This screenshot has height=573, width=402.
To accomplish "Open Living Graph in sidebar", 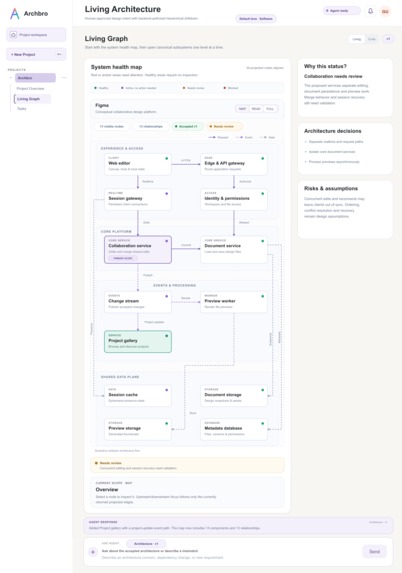I will (33, 99).
